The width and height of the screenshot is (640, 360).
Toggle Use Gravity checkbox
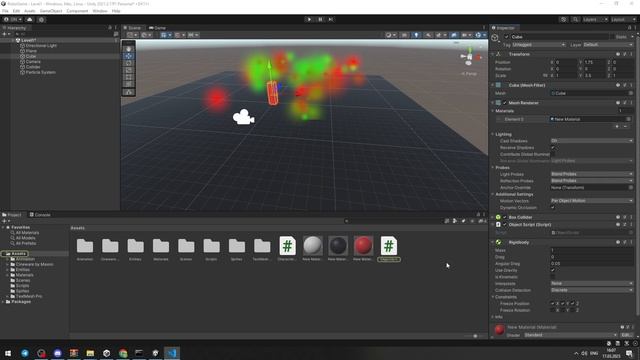tap(553, 270)
